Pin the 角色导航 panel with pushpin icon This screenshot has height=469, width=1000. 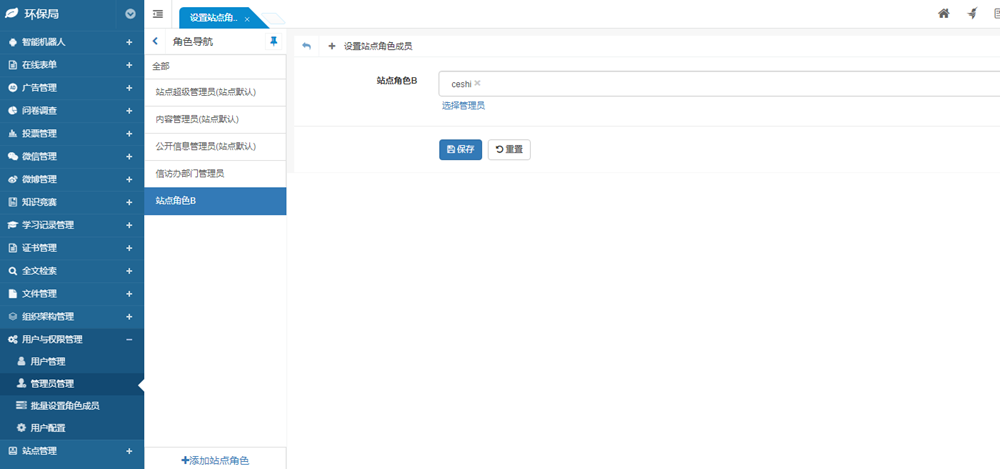(274, 42)
